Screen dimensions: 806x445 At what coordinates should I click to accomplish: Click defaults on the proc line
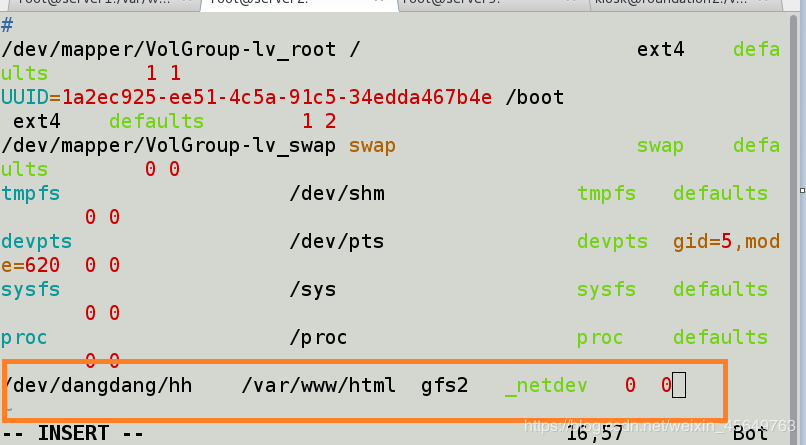click(720, 337)
